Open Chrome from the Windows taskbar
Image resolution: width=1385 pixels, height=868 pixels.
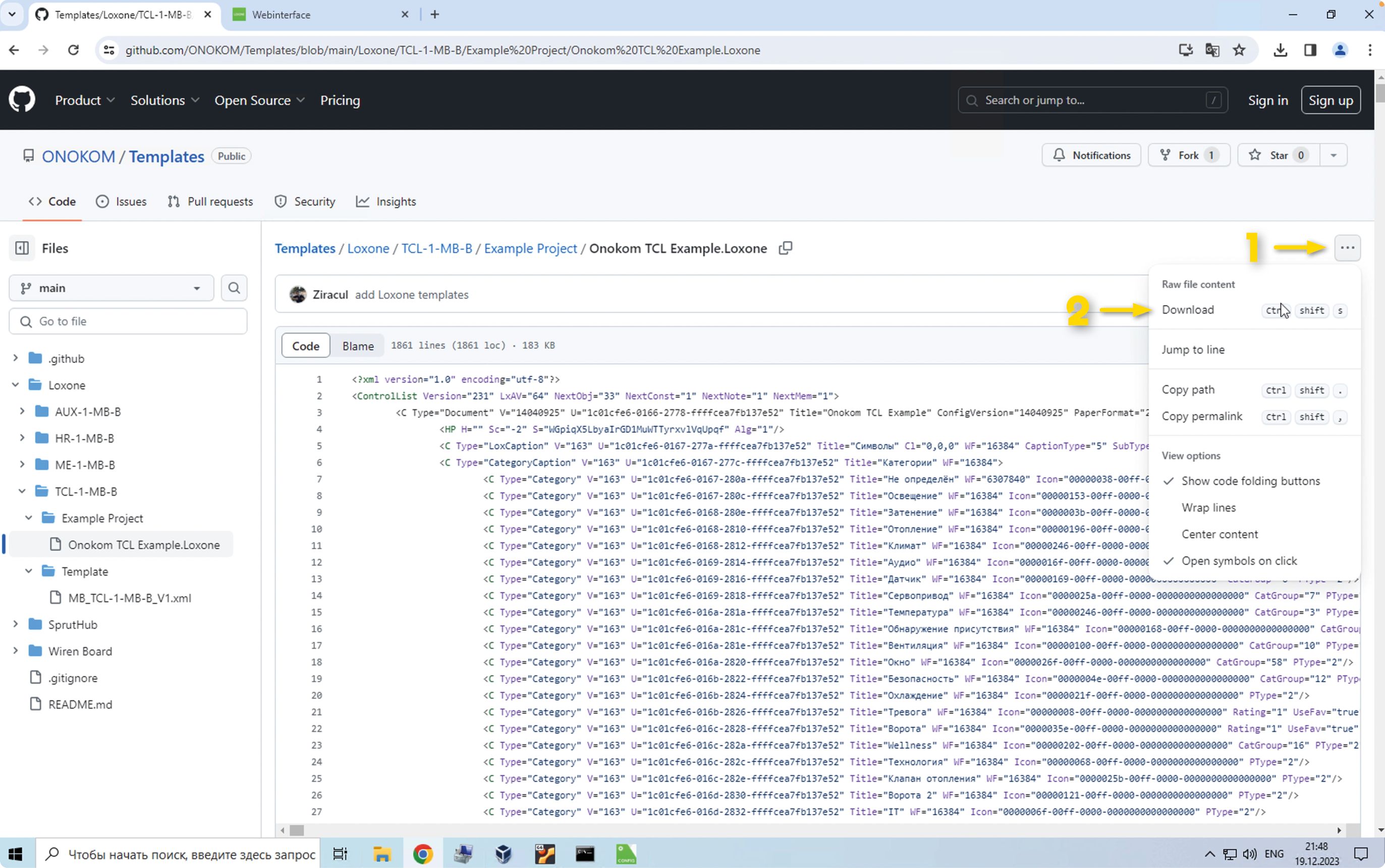pyautogui.click(x=423, y=854)
